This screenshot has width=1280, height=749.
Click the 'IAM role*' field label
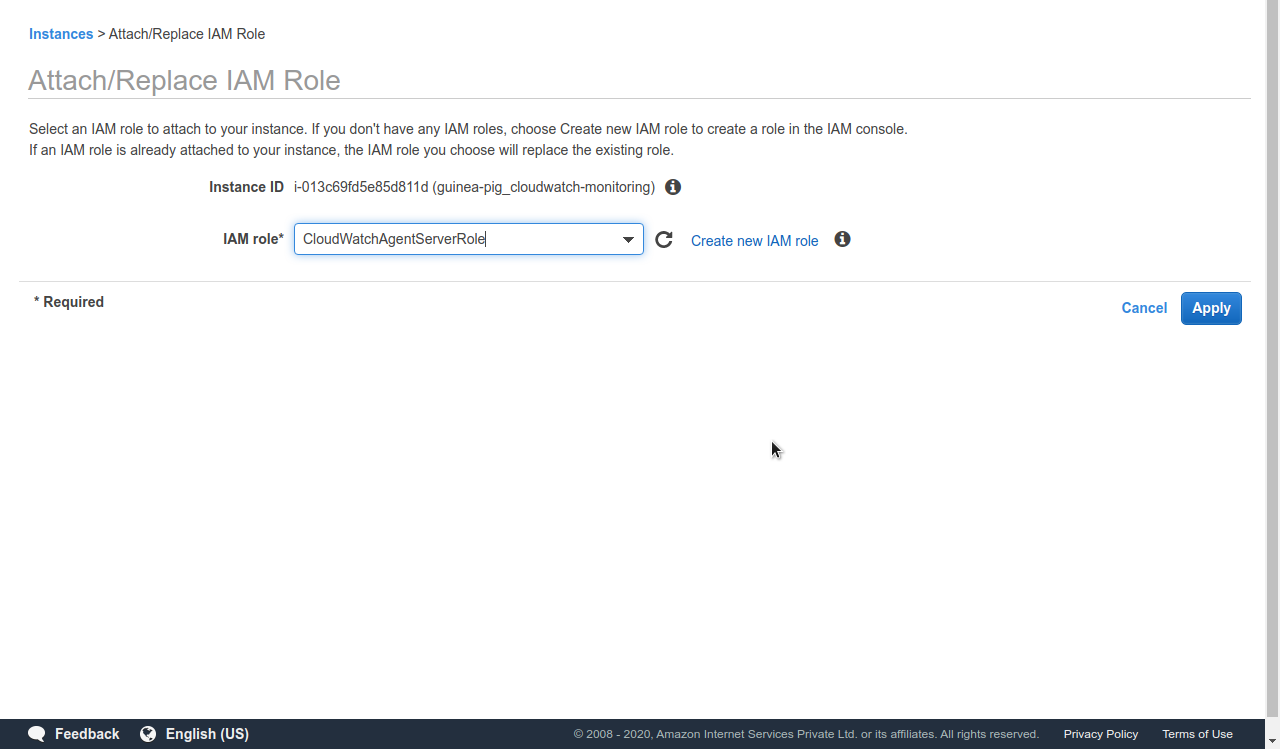pos(253,239)
